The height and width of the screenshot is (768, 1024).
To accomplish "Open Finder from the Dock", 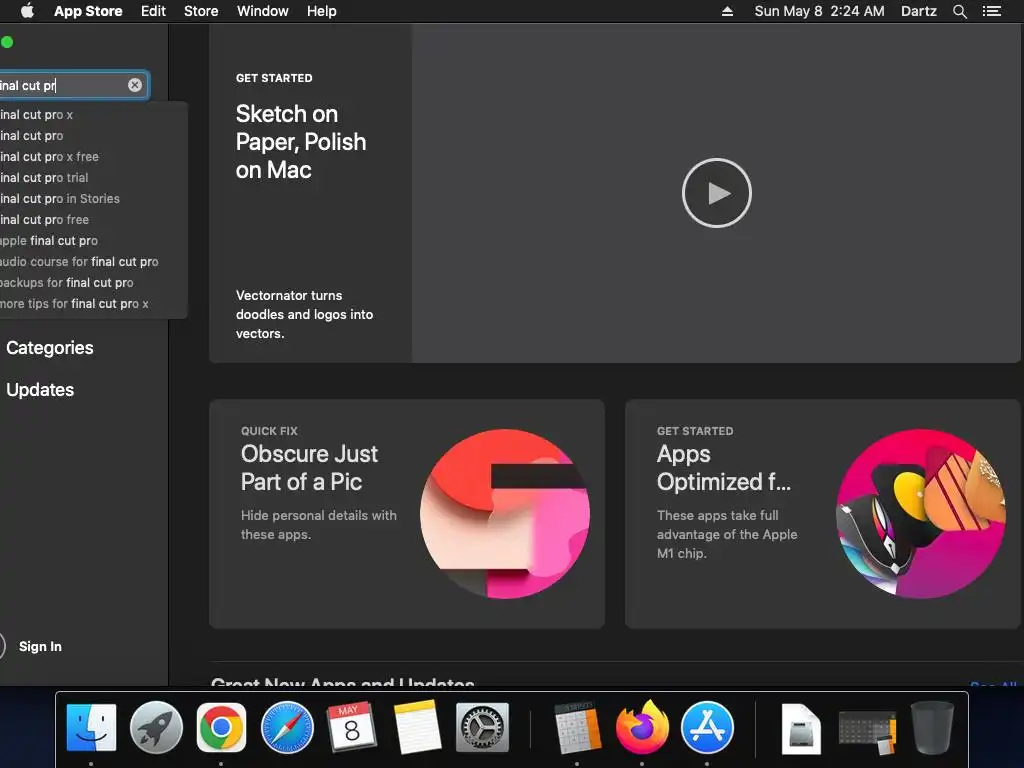I will pyautogui.click(x=91, y=727).
